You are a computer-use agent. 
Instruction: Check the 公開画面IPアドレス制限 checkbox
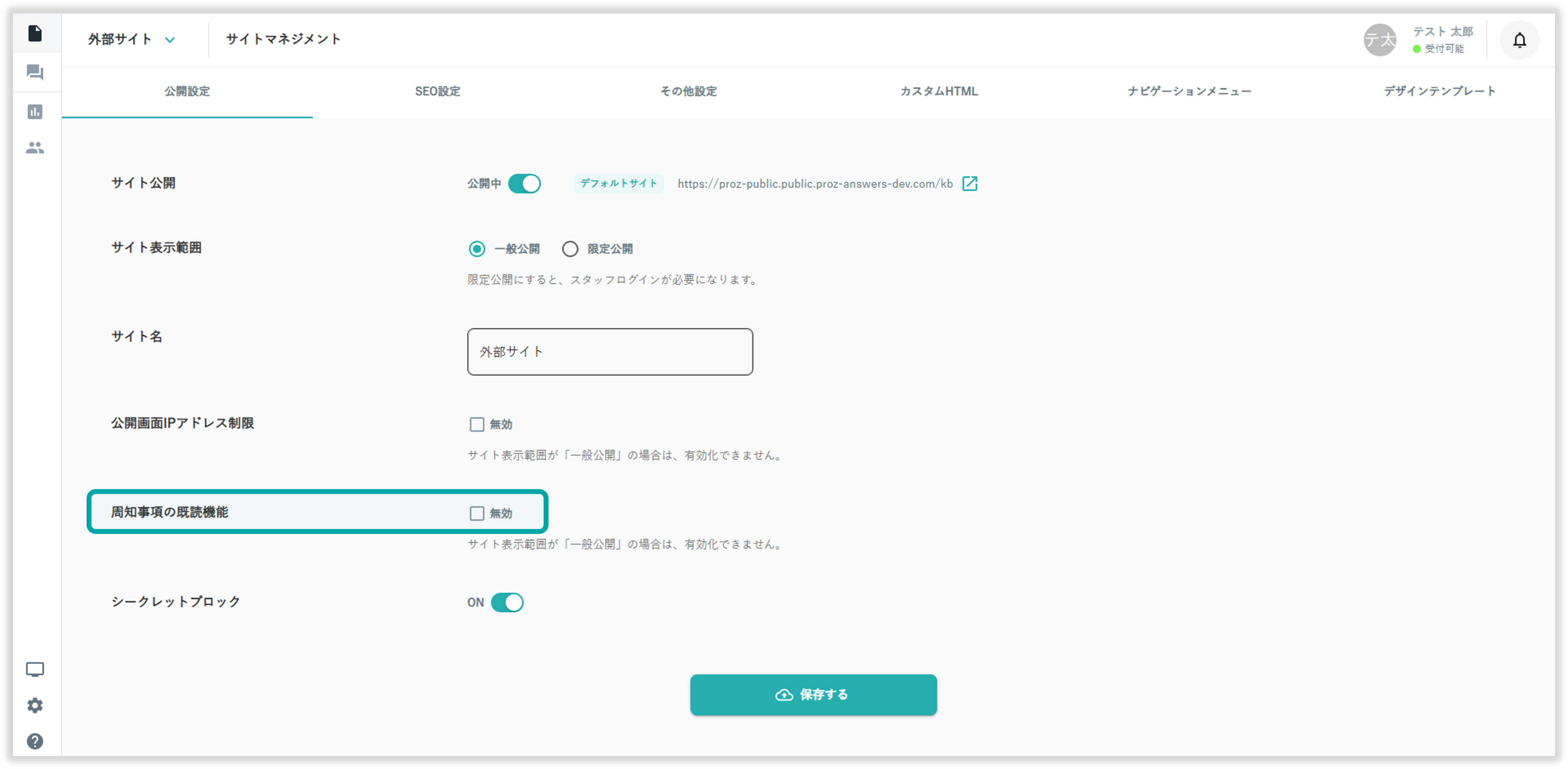pyautogui.click(x=477, y=424)
